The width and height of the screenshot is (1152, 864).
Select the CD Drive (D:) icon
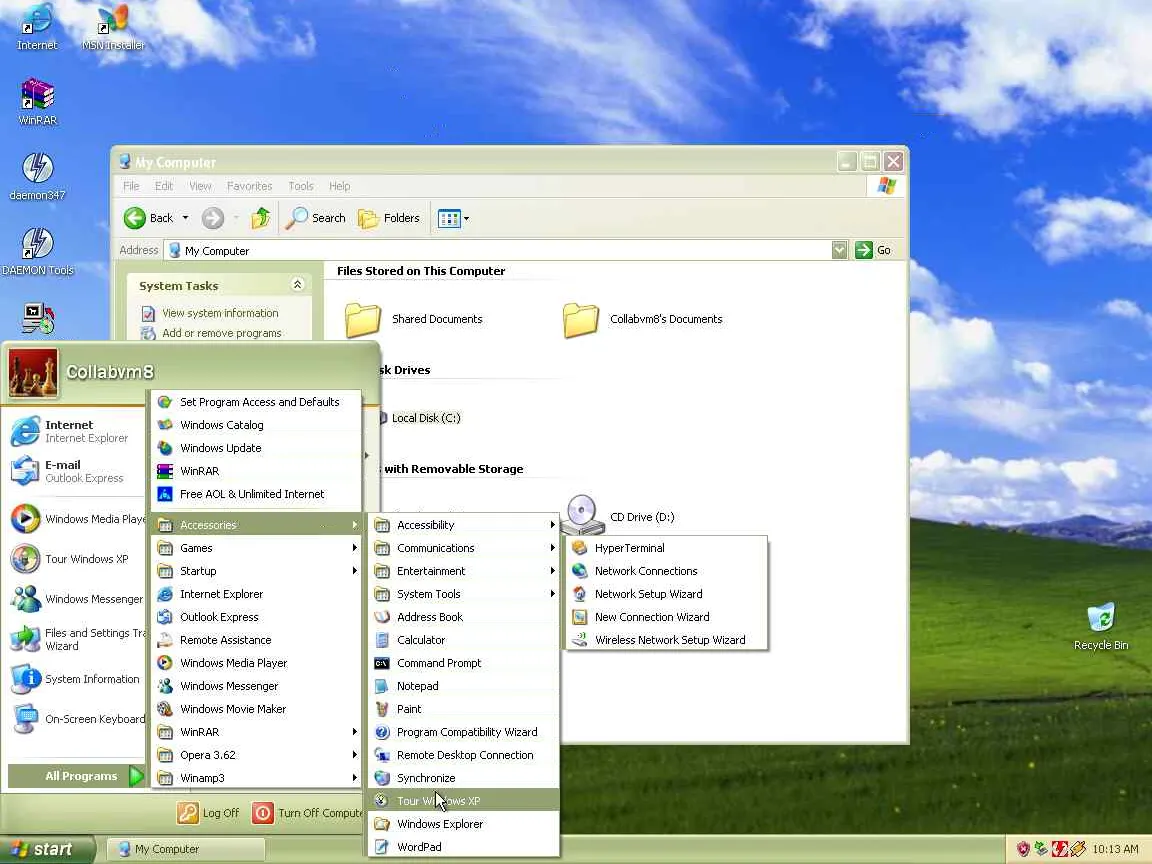tap(619, 516)
